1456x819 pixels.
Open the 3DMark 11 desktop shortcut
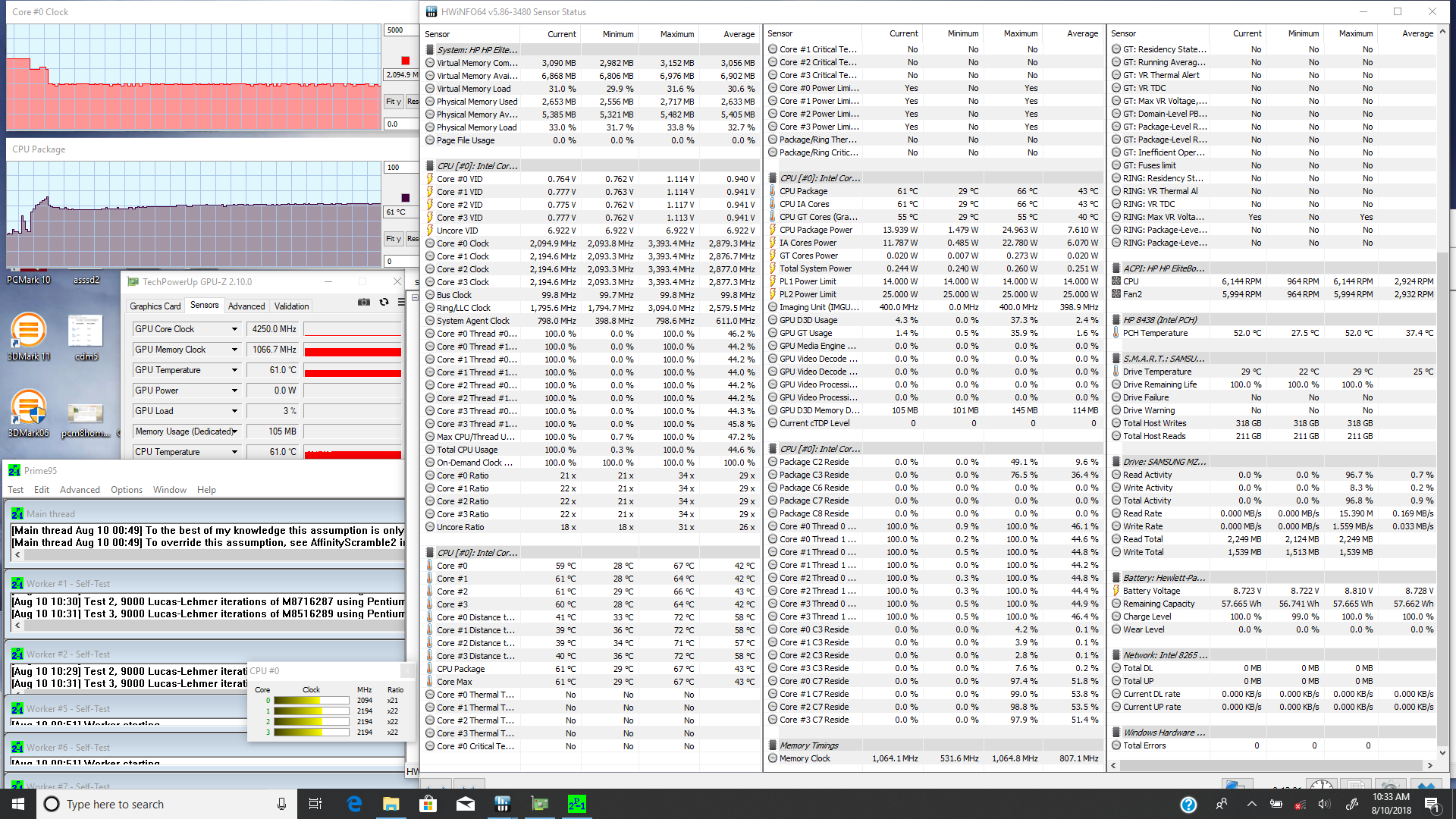pos(28,331)
